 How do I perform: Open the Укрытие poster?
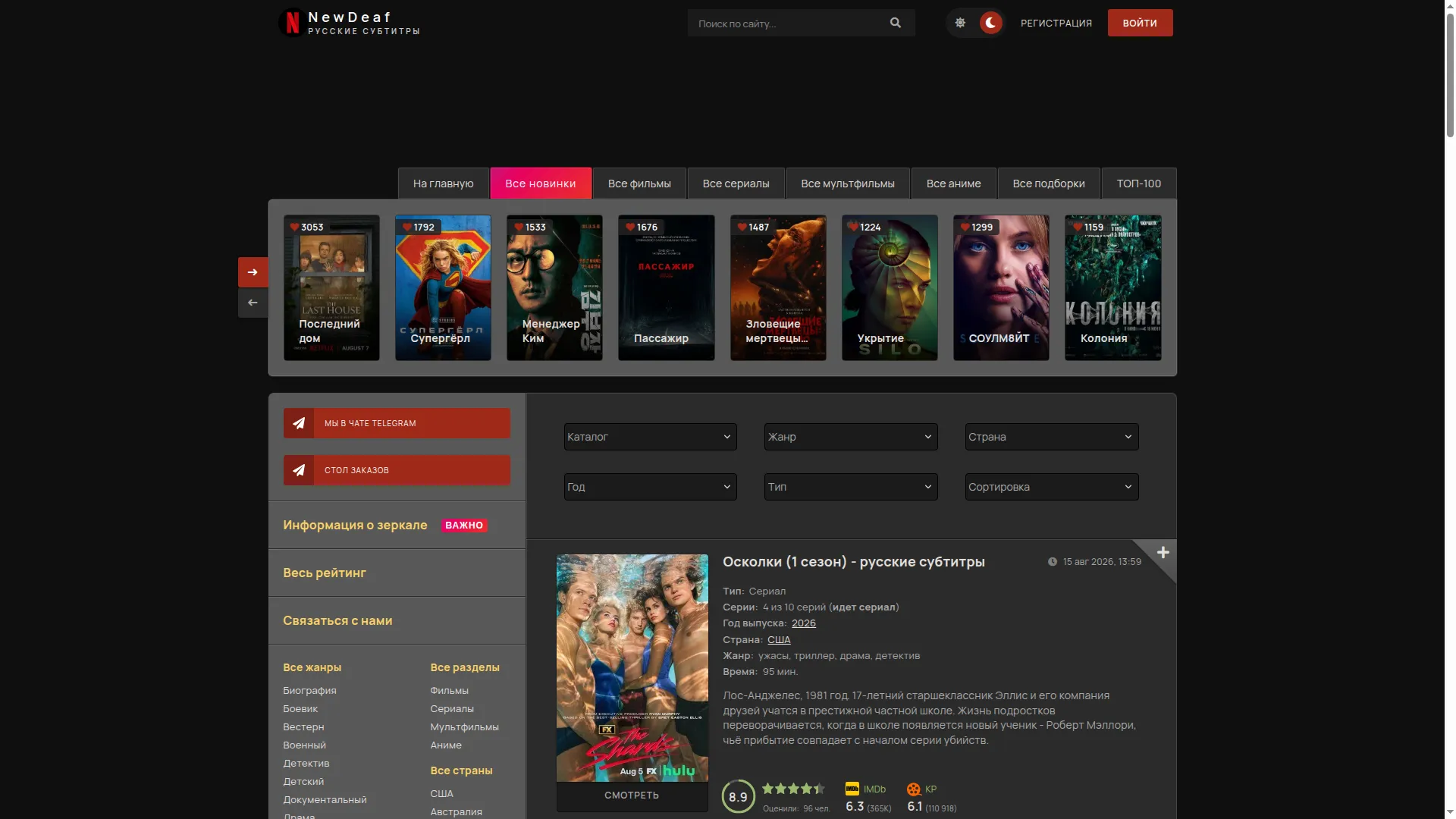coord(890,288)
